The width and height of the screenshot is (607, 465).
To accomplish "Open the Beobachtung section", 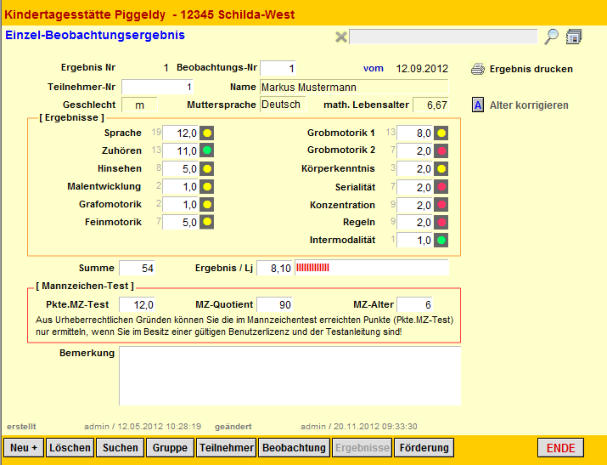I will (294, 448).
